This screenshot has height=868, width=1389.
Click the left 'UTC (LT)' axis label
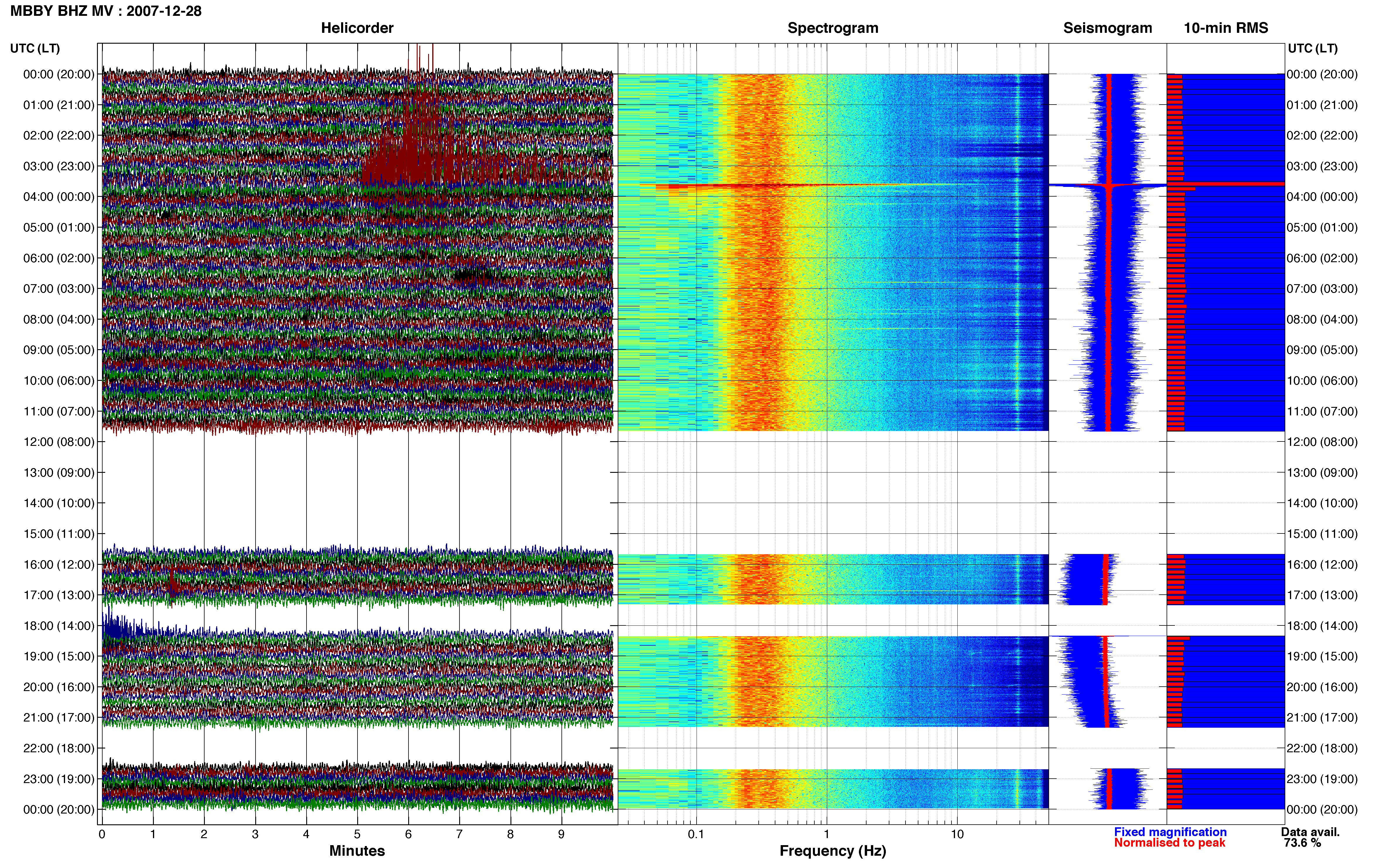(x=35, y=48)
